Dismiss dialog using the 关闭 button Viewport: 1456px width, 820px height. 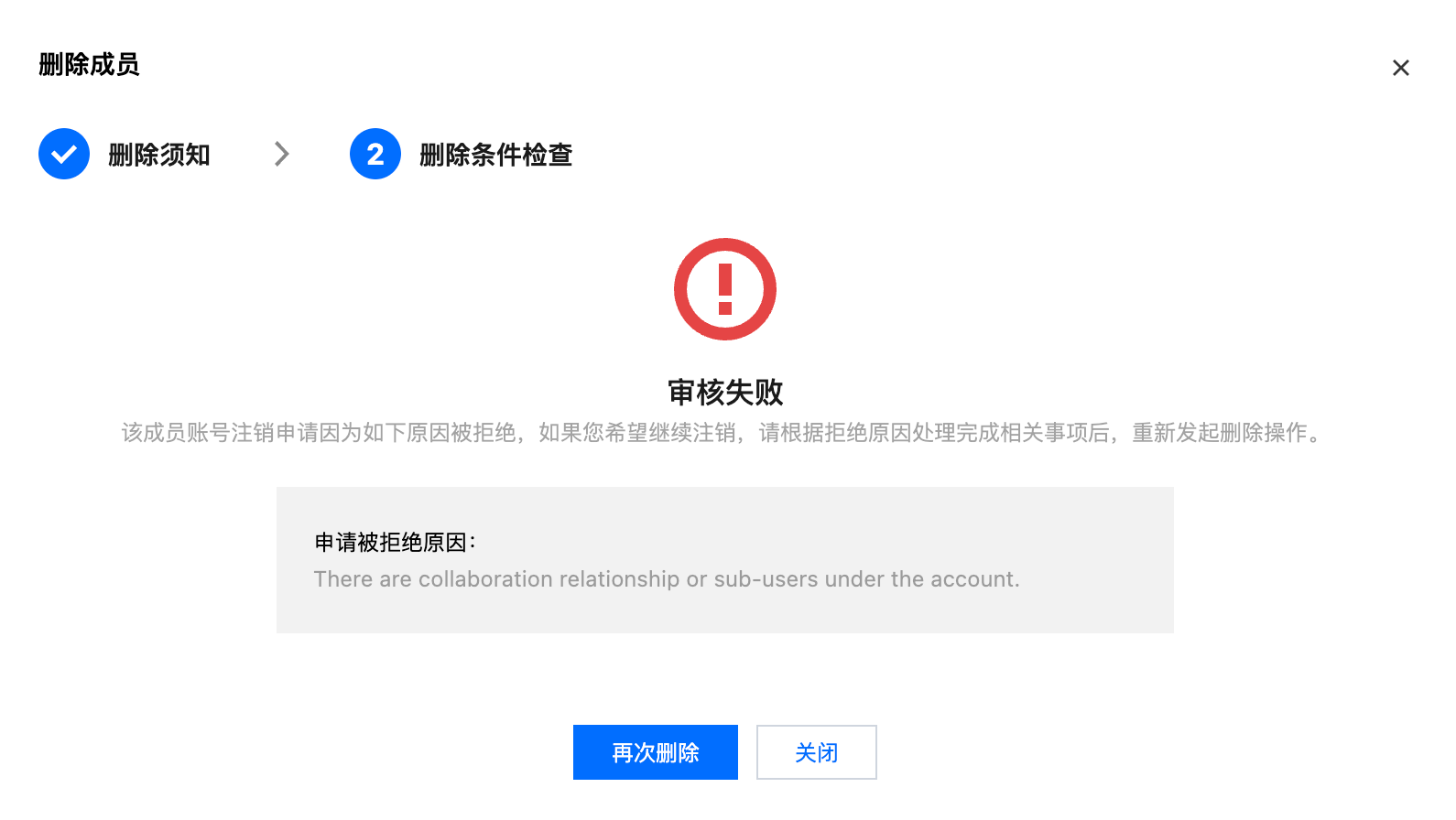click(x=817, y=752)
